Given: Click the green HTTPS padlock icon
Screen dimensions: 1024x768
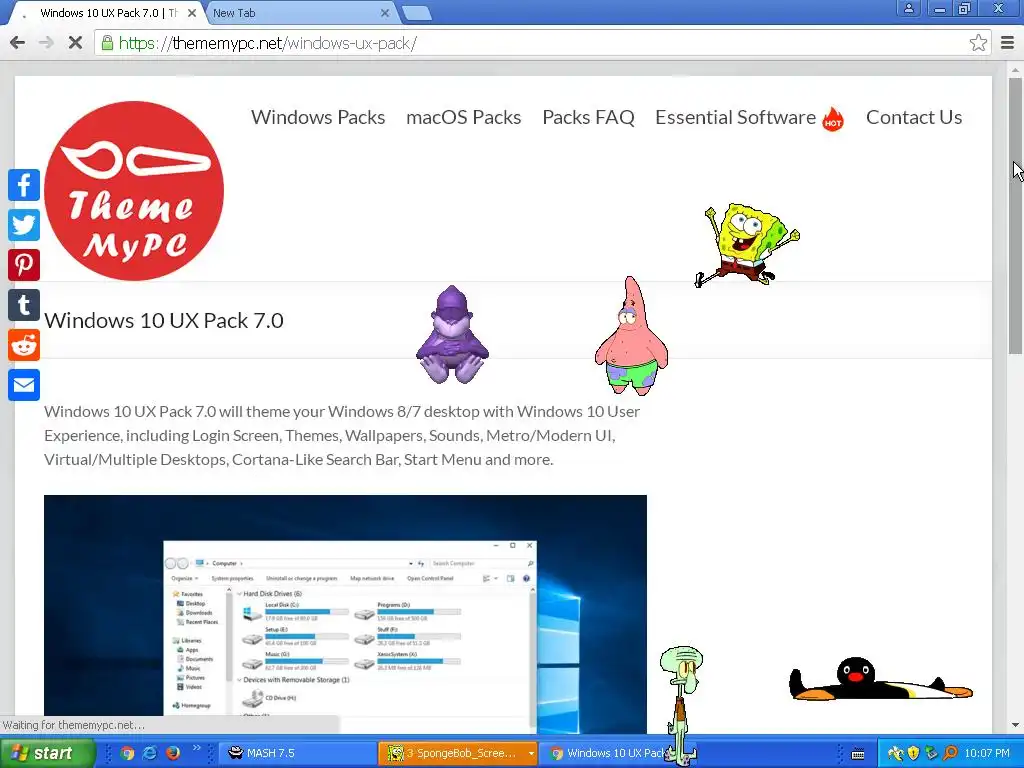Looking at the screenshot, I should click(107, 43).
